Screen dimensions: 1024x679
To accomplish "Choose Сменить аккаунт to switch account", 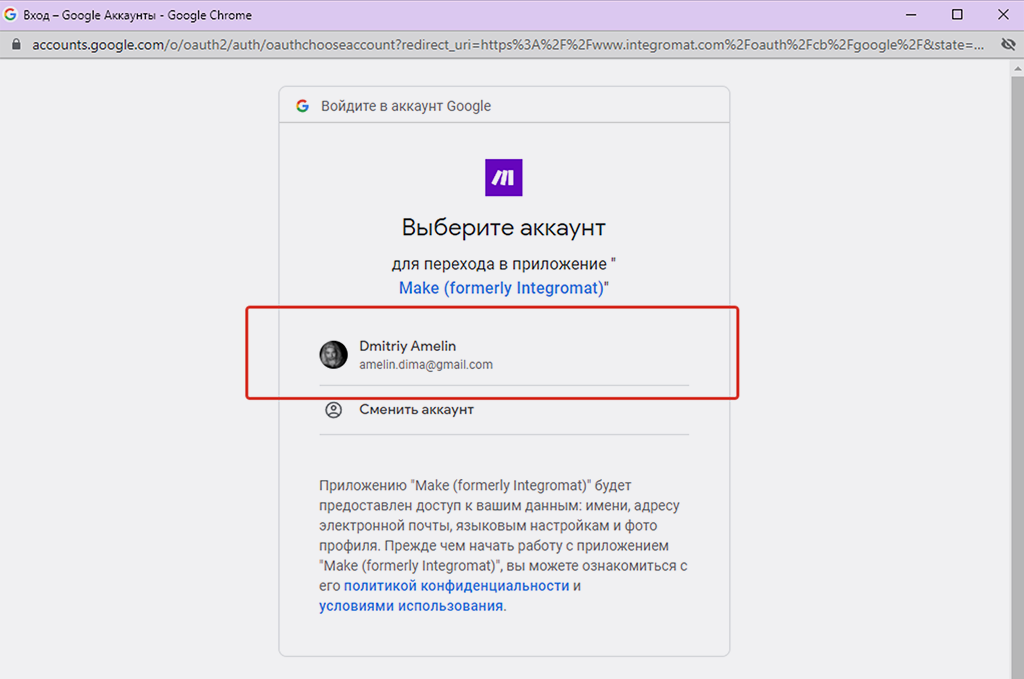I will [x=504, y=410].
